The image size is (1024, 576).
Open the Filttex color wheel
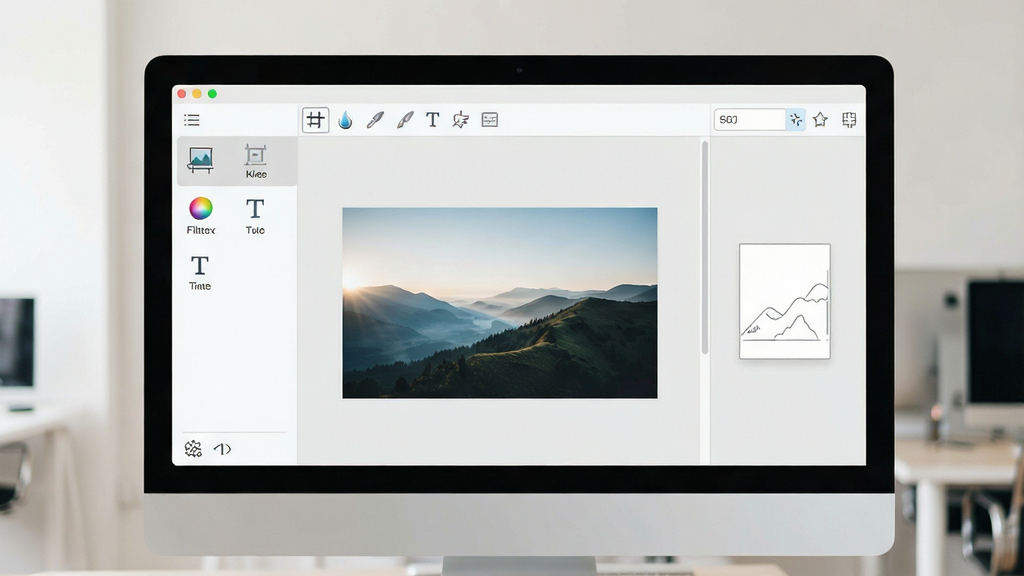pyautogui.click(x=200, y=216)
